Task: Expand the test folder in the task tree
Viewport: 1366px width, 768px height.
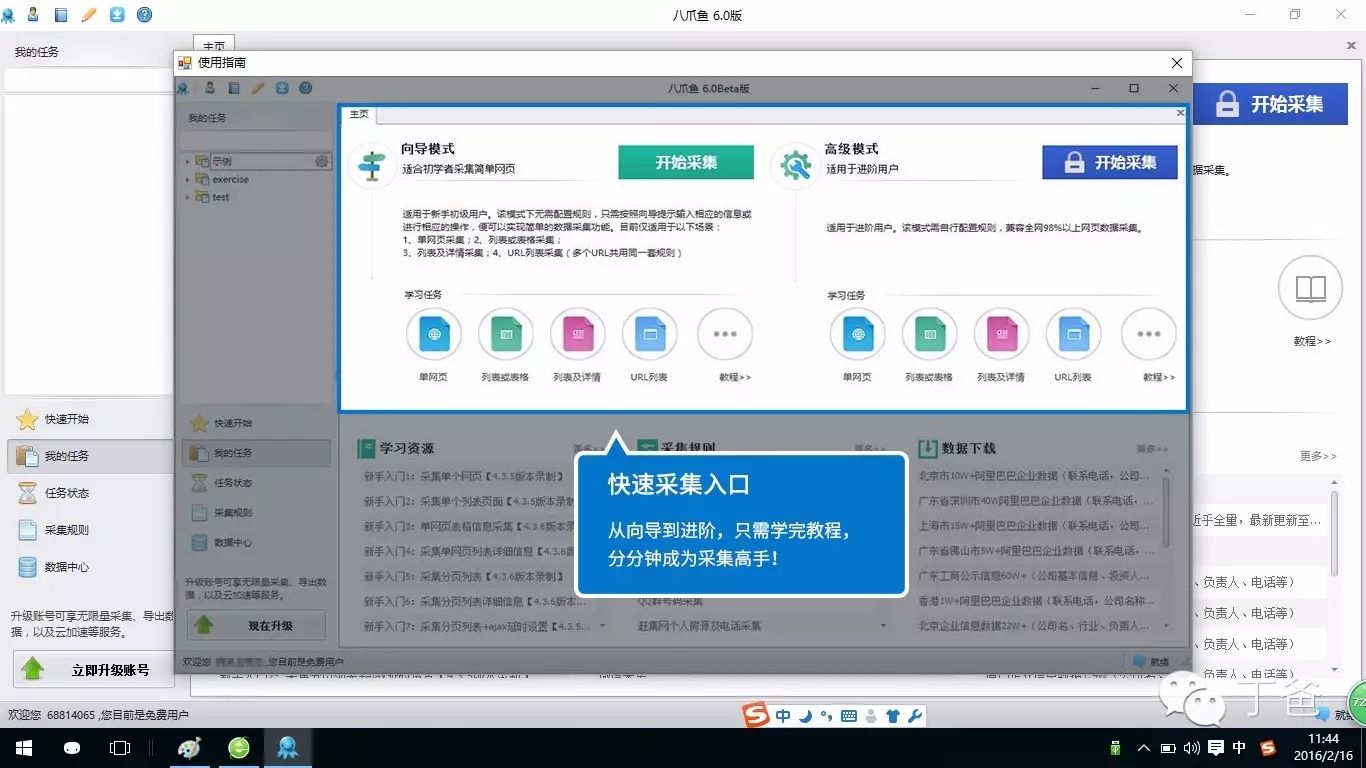Action: pyautogui.click(x=188, y=197)
